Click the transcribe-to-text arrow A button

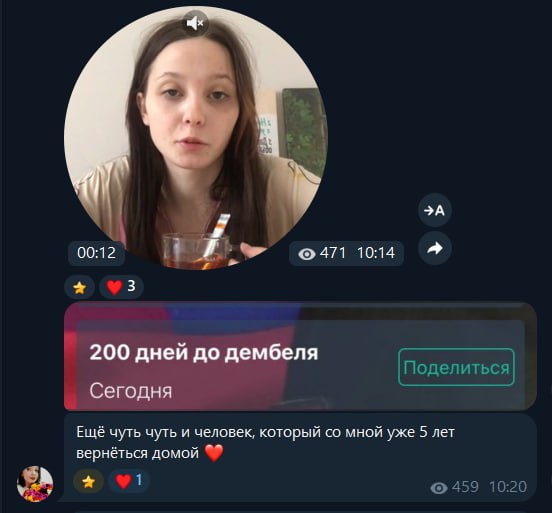click(435, 210)
